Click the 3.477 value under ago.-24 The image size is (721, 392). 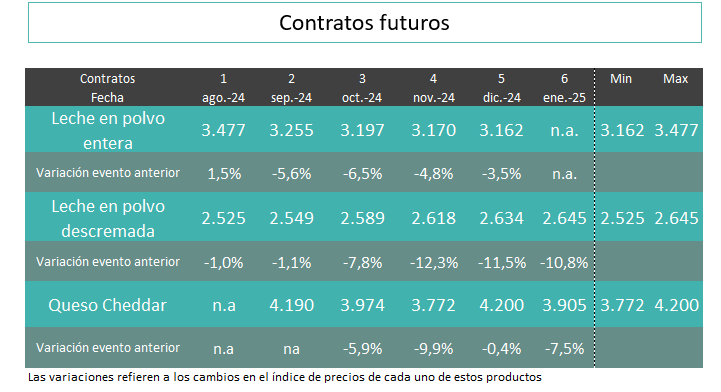coord(223,130)
